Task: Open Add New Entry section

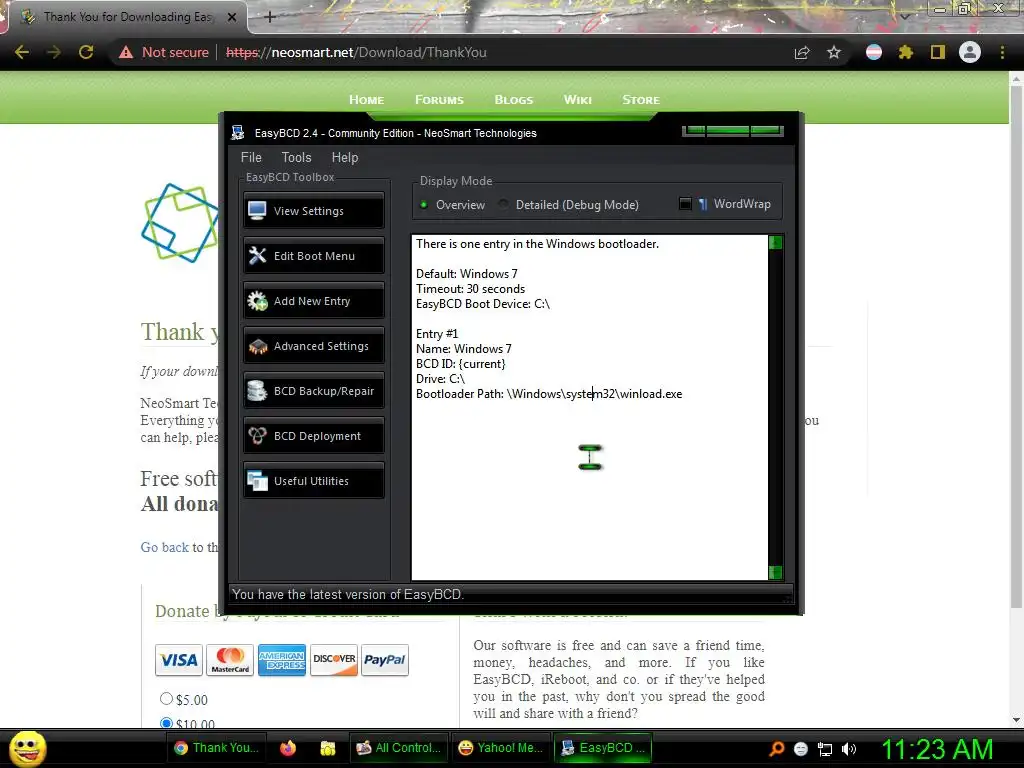Action: tap(313, 300)
